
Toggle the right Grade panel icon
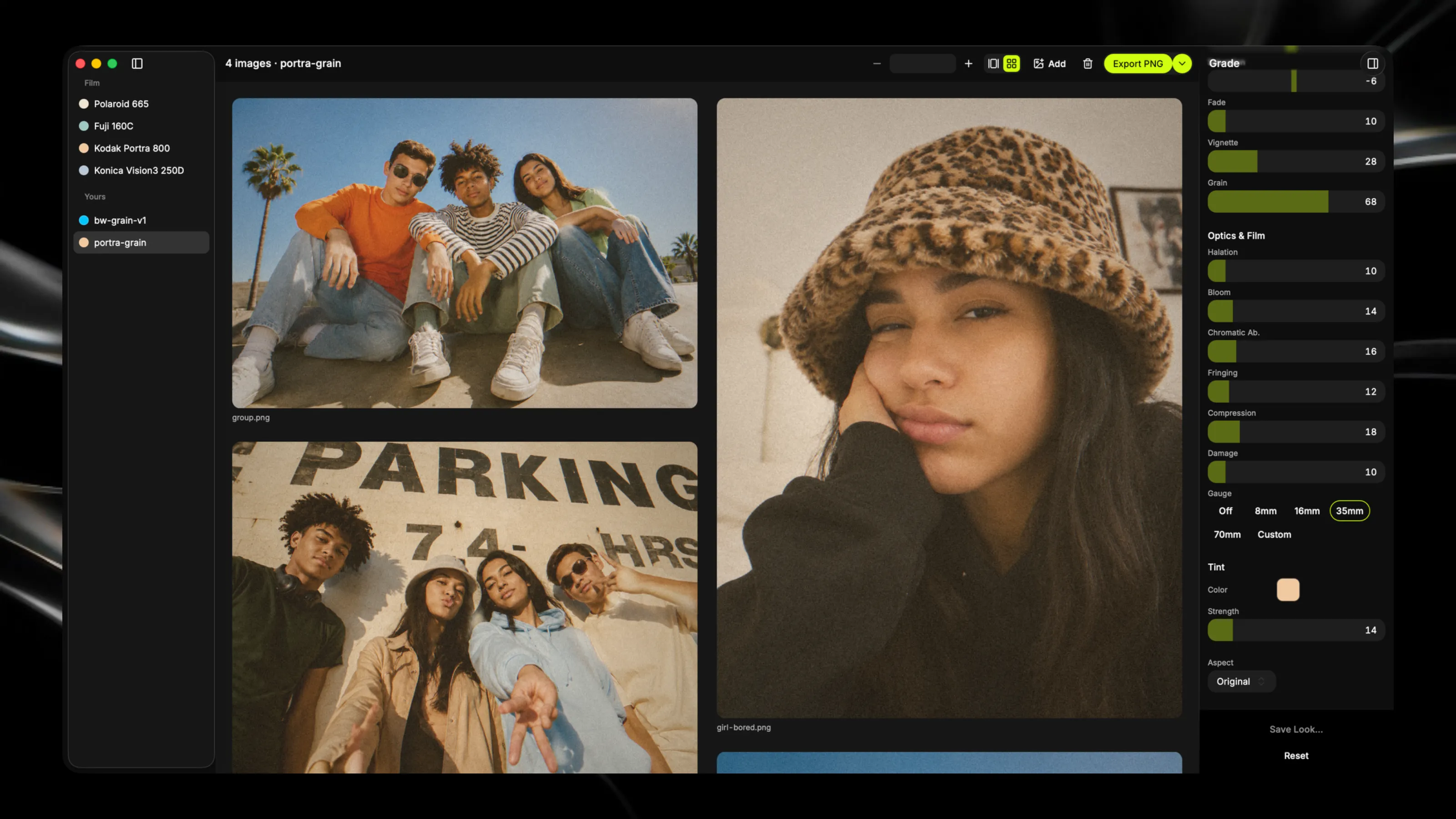pyautogui.click(x=1372, y=63)
